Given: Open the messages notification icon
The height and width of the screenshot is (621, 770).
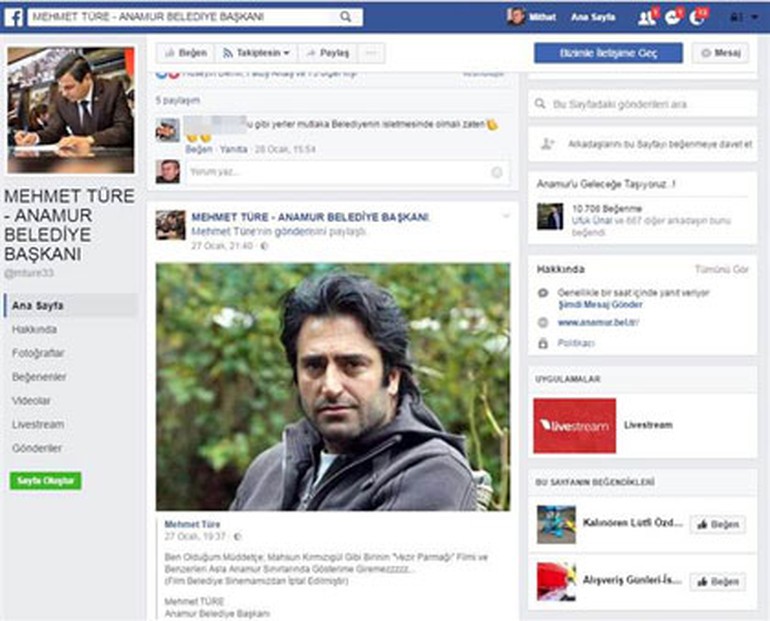Looking at the screenshot, I should click(x=672, y=18).
